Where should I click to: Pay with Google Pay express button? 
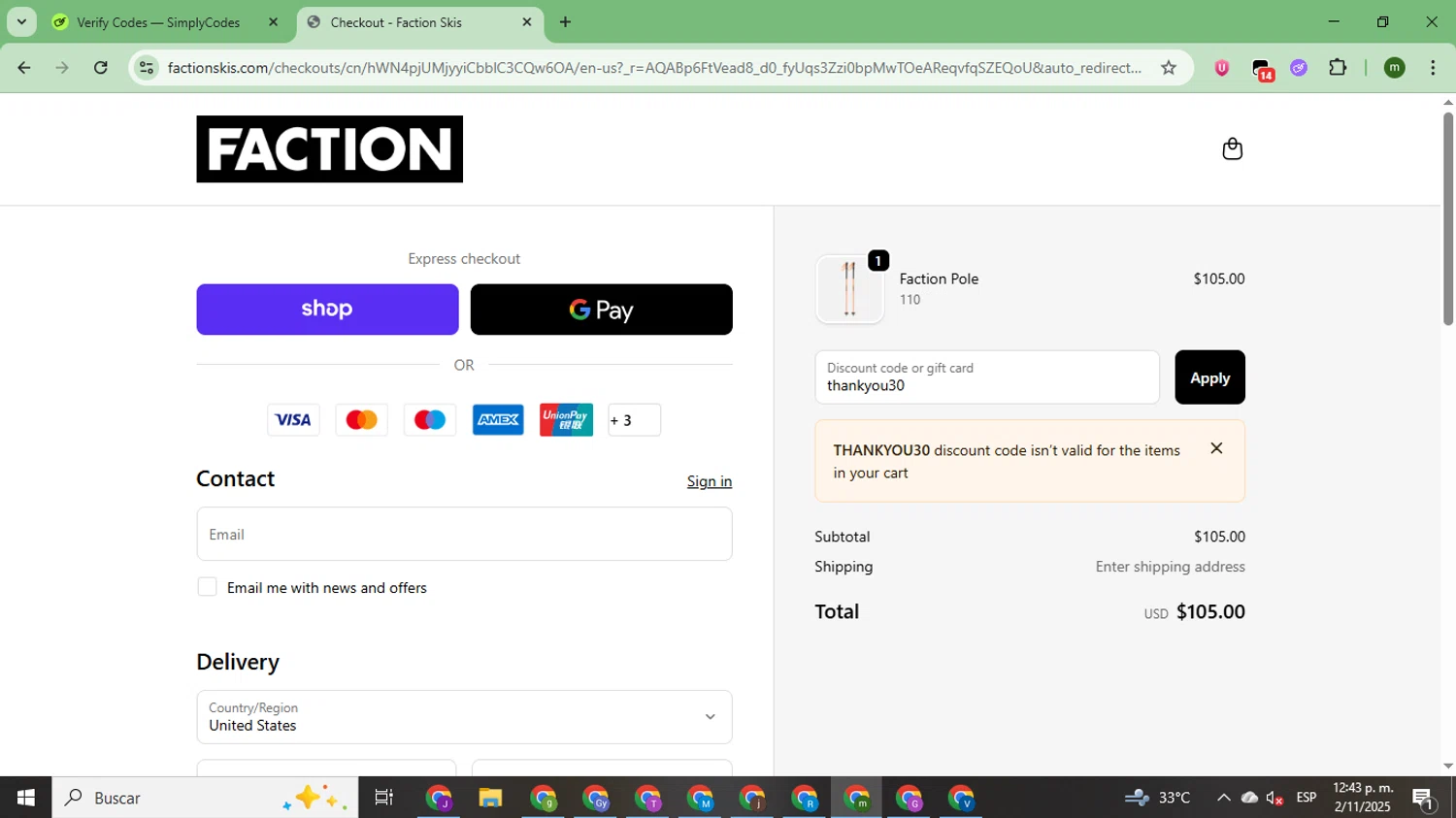601,310
